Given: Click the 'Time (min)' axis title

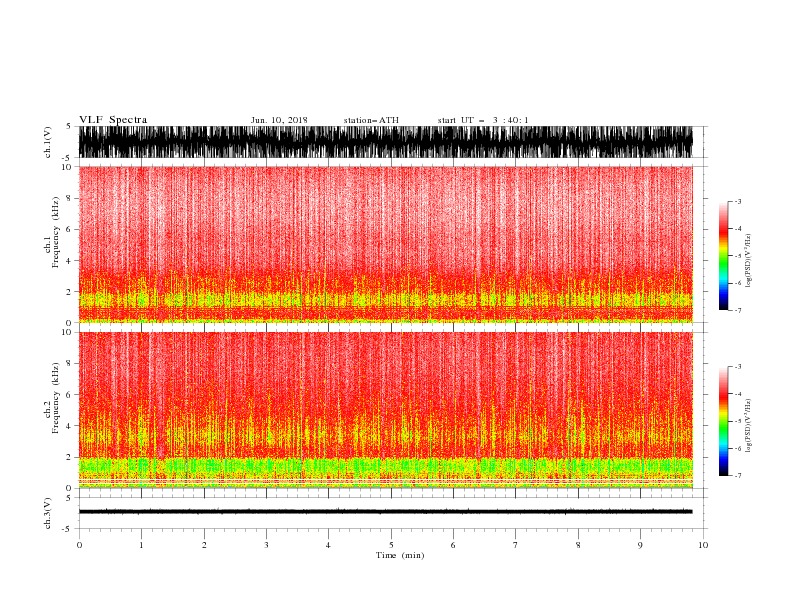Looking at the screenshot, I should coord(400,555).
